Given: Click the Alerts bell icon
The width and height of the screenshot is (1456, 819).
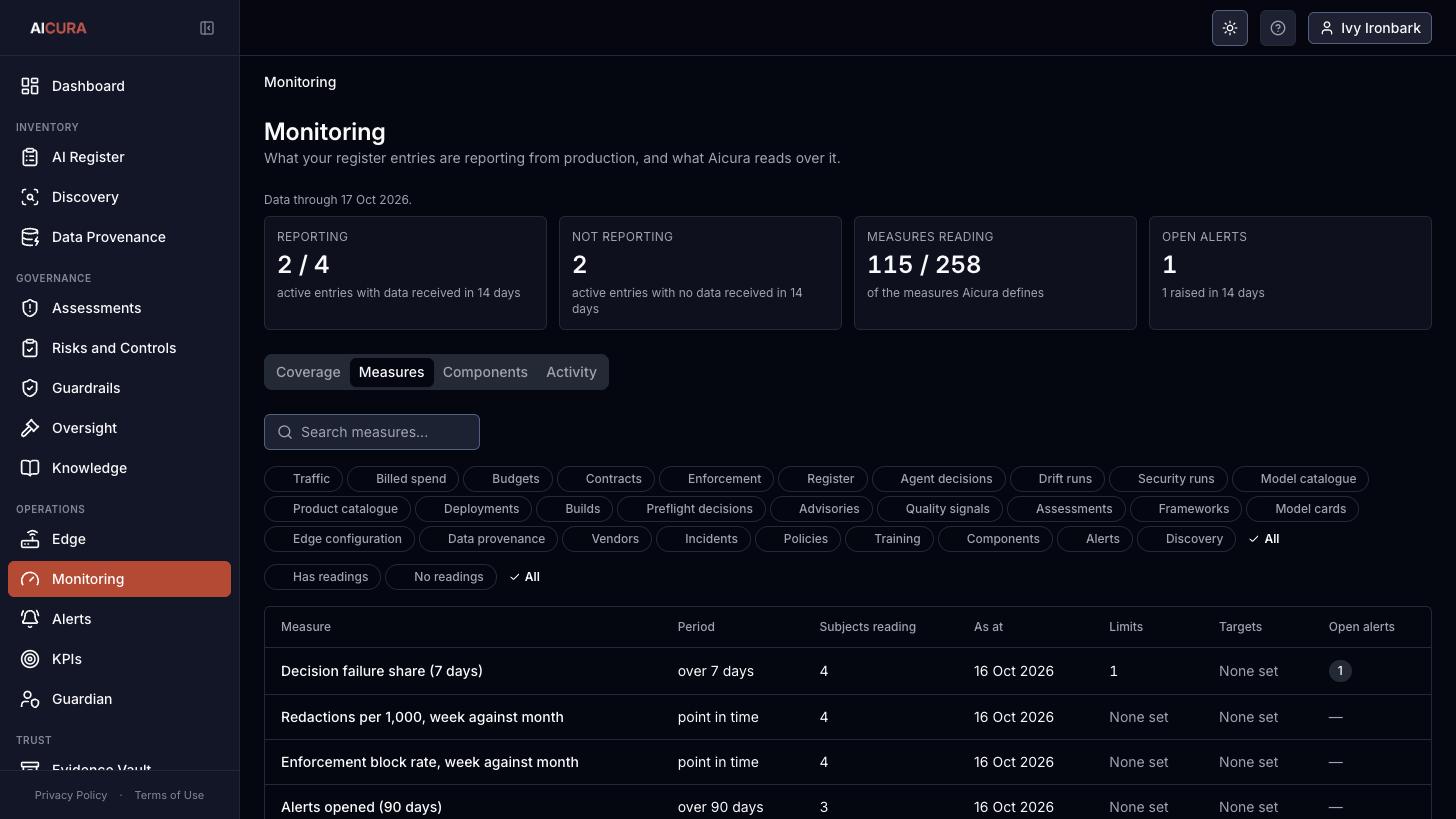Looking at the screenshot, I should [x=30, y=619].
